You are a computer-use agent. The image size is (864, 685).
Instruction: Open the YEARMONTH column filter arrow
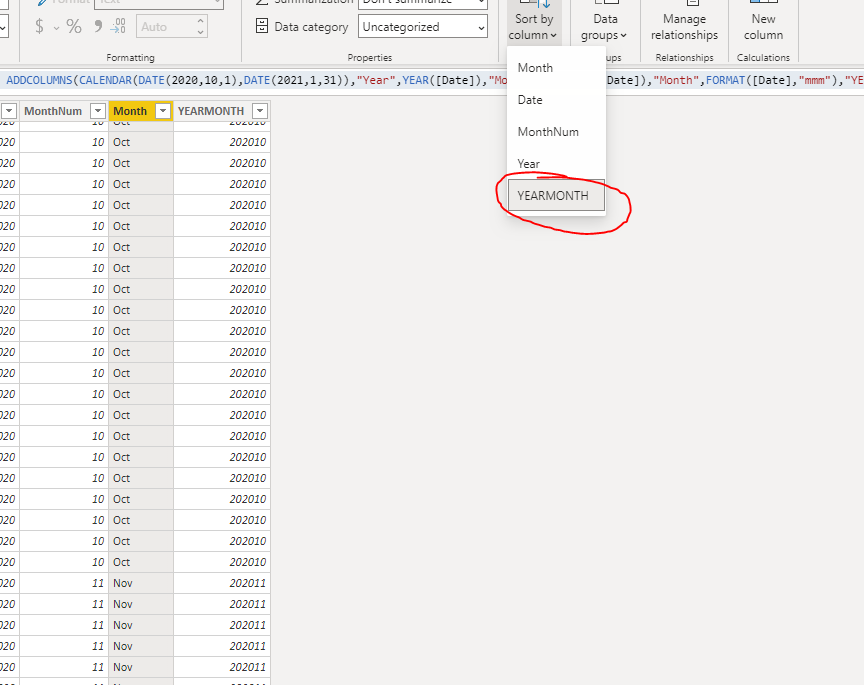pyautogui.click(x=260, y=111)
